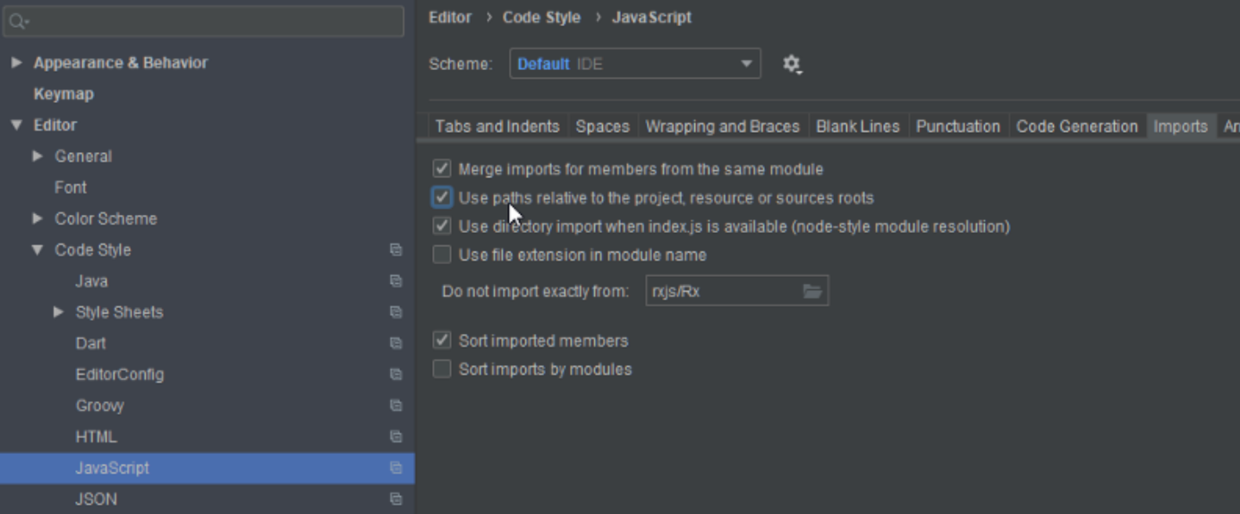Click the copy icon beside Groovy

click(396, 405)
